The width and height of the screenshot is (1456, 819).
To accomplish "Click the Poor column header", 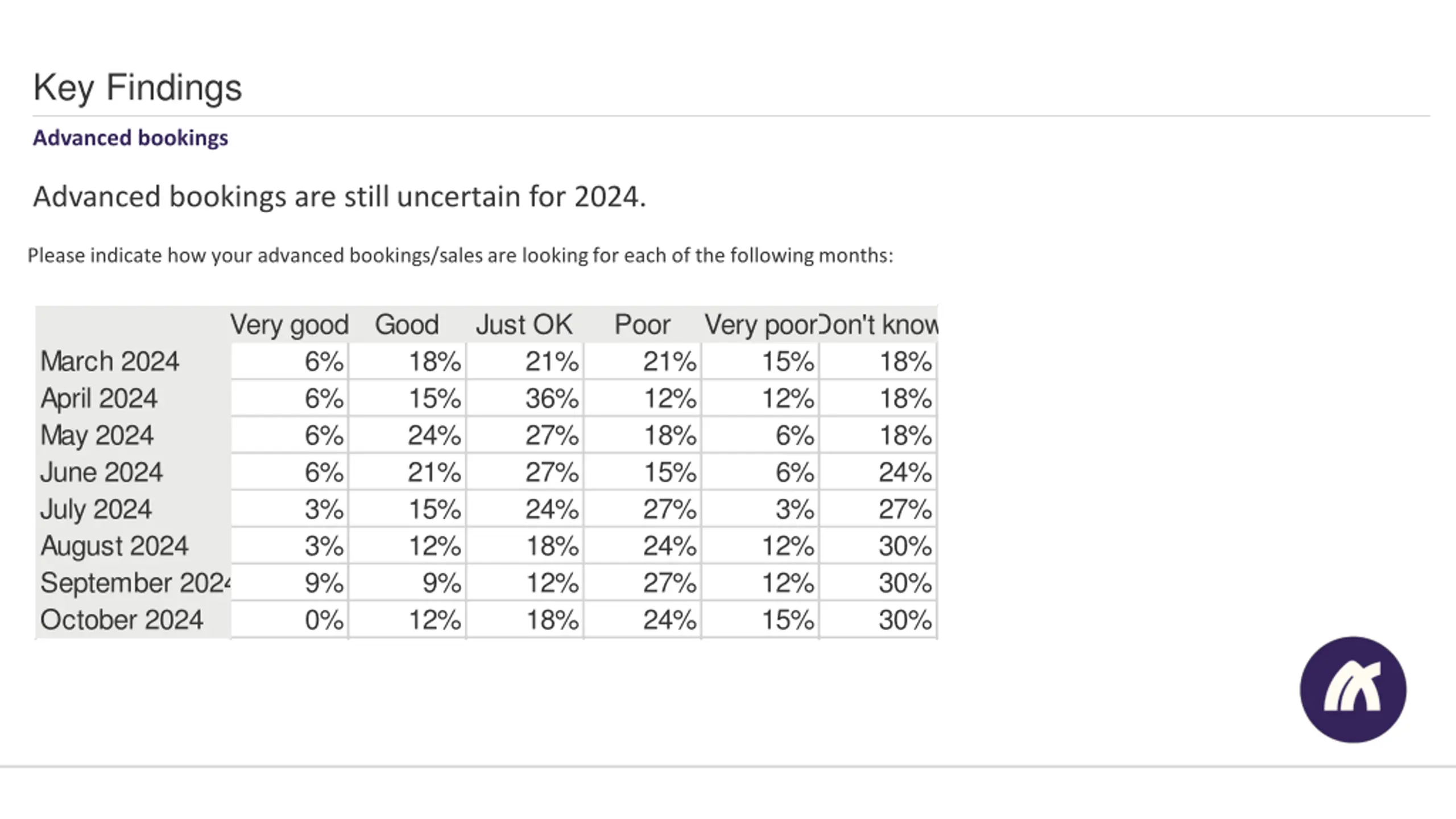I will coord(642,325).
